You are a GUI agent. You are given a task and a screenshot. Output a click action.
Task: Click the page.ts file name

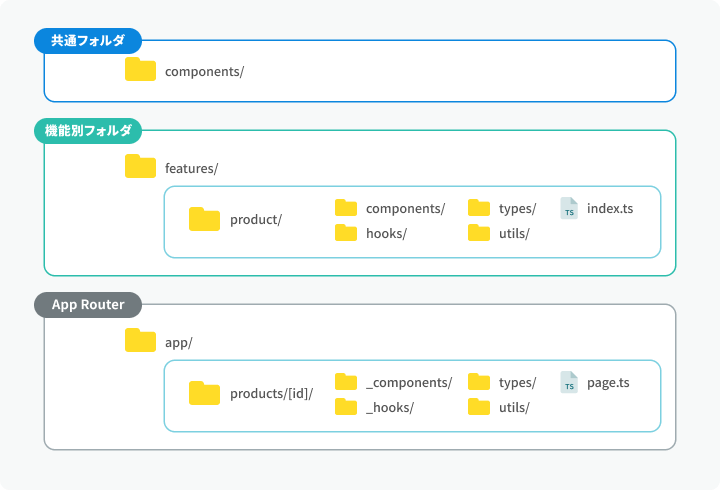coord(608,383)
